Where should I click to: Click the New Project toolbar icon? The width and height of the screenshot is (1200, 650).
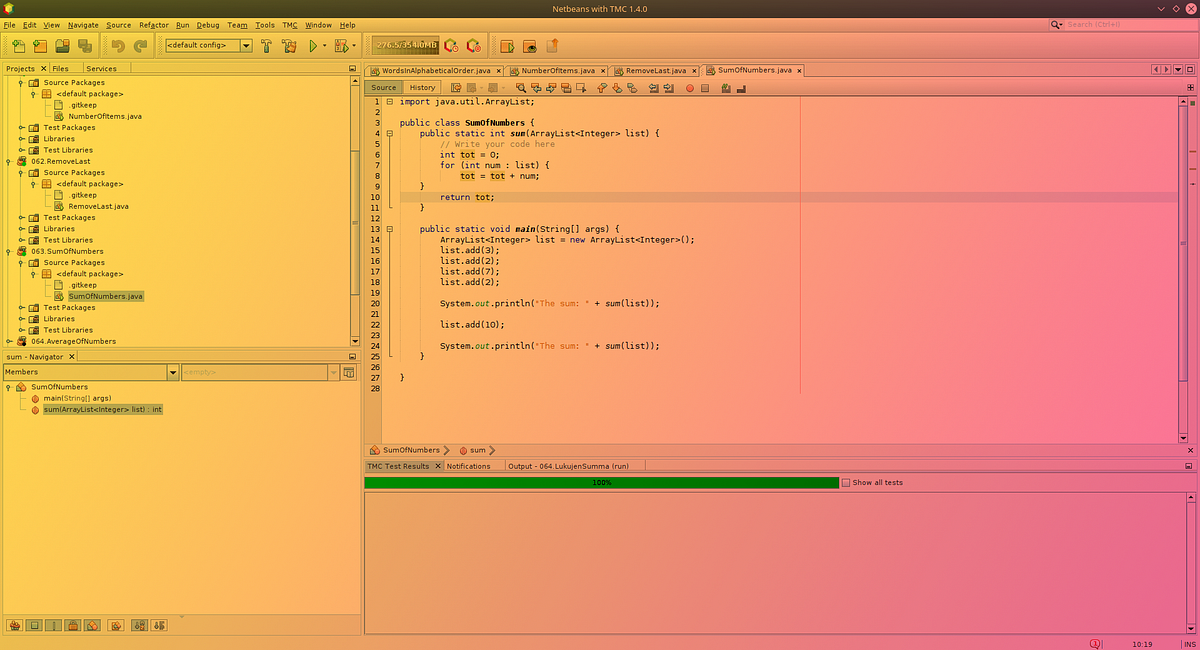(40, 46)
